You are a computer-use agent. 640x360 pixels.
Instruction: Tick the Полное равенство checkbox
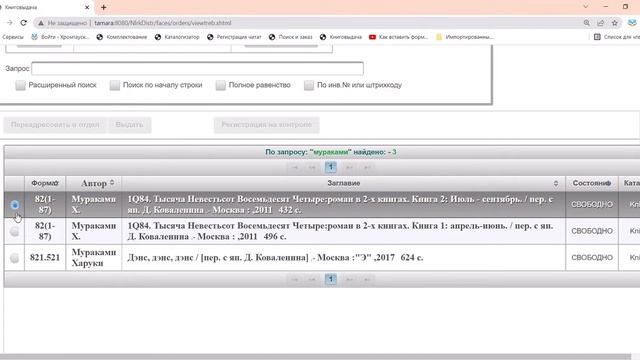pyautogui.click(x=220, y=85)
